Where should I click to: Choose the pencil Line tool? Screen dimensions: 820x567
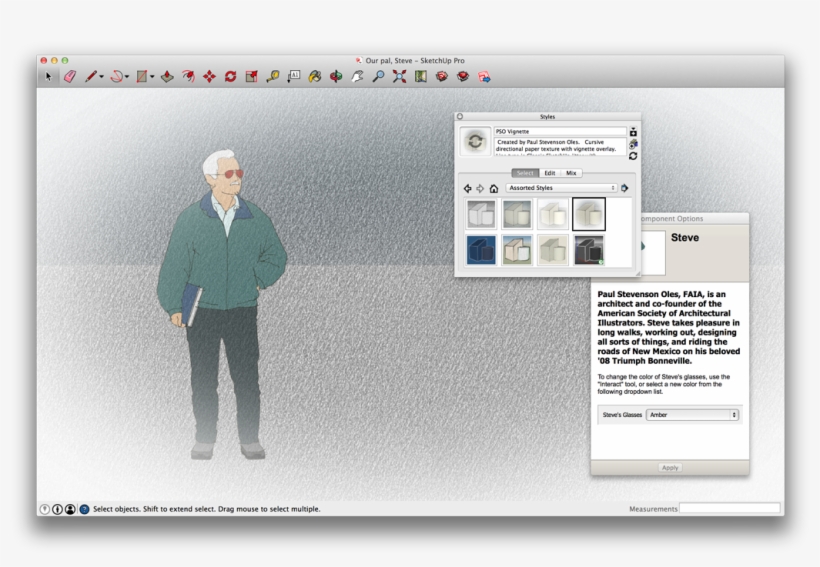(x=91, y=77)
